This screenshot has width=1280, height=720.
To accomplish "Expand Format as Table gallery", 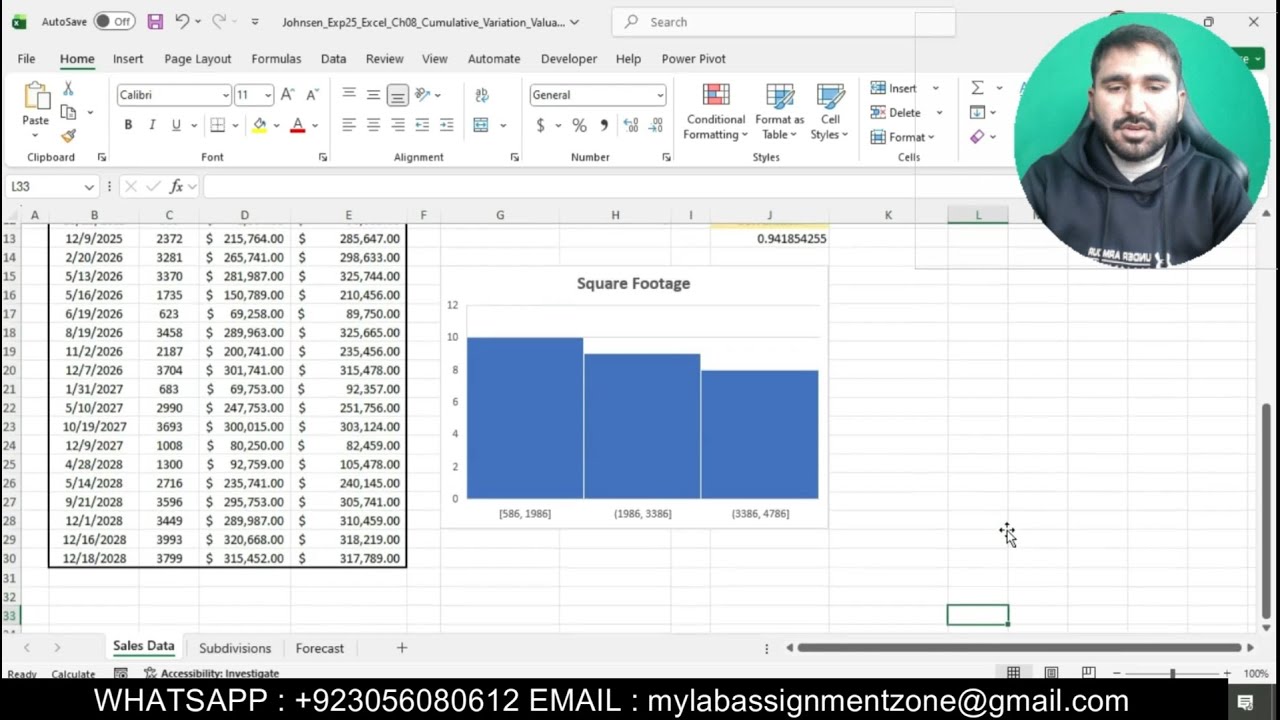I will coord(780,112).
